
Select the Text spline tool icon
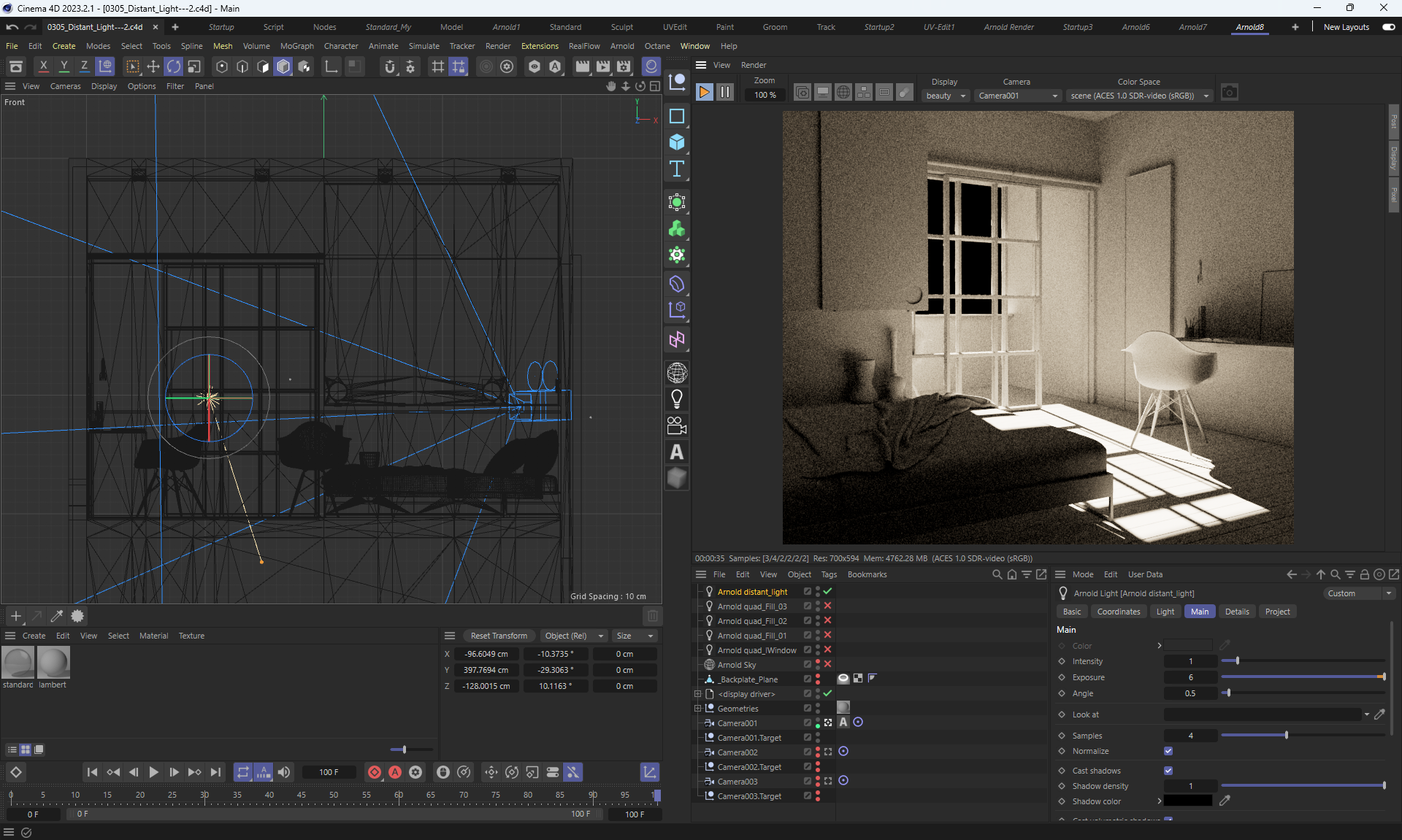coord(677,169)
